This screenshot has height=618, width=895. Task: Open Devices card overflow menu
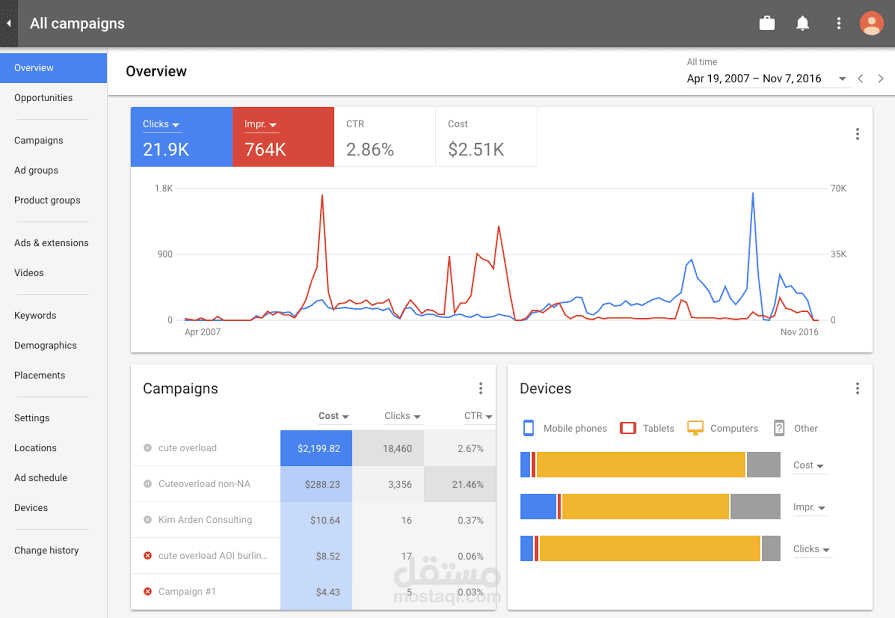click(857, 389)
